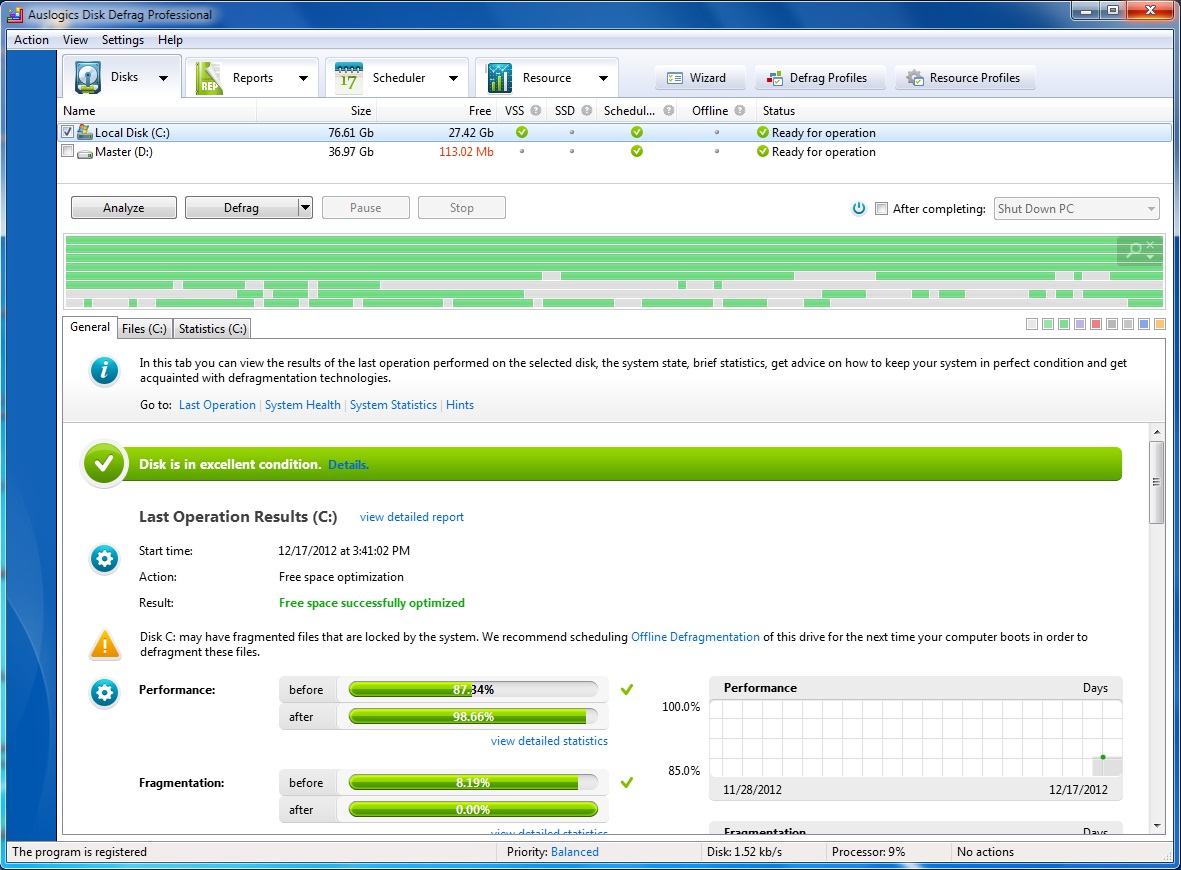Image resolution: width=1181 pixels, height=870 pixels.
Task: Click the gear icon next to Start time
Action: [105, 559]
